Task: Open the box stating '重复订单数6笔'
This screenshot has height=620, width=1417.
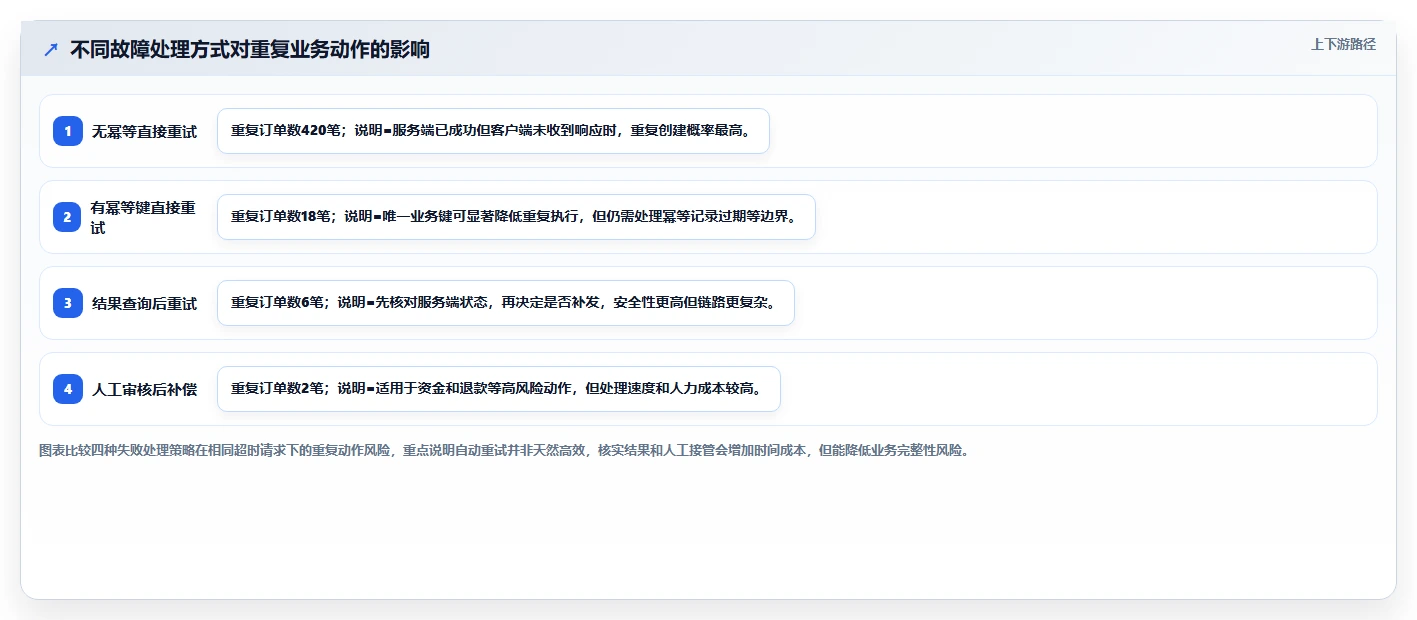Action: (x=506, y=303)
